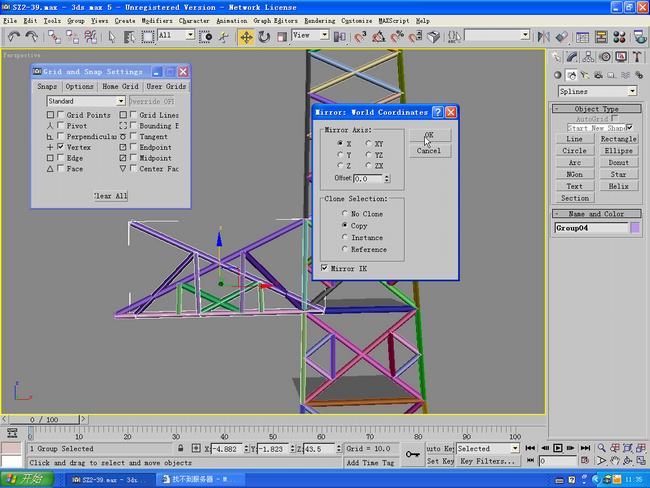Open the MAXScript menu

click(x=393, y=20)
